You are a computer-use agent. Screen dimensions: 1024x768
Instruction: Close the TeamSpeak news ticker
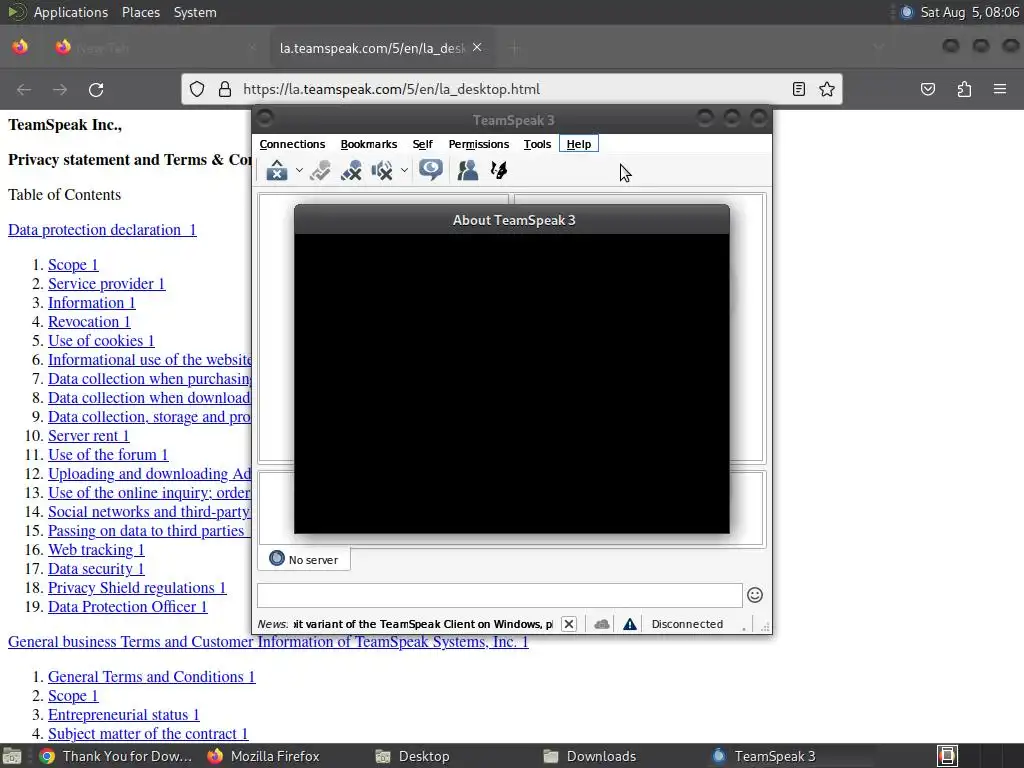[569, 624]
